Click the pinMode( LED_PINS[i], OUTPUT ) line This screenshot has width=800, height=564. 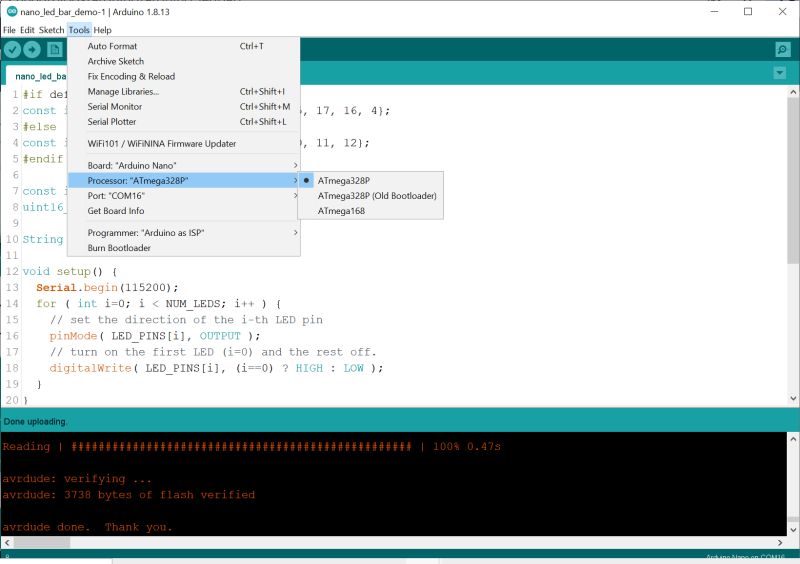coord(155,336)
